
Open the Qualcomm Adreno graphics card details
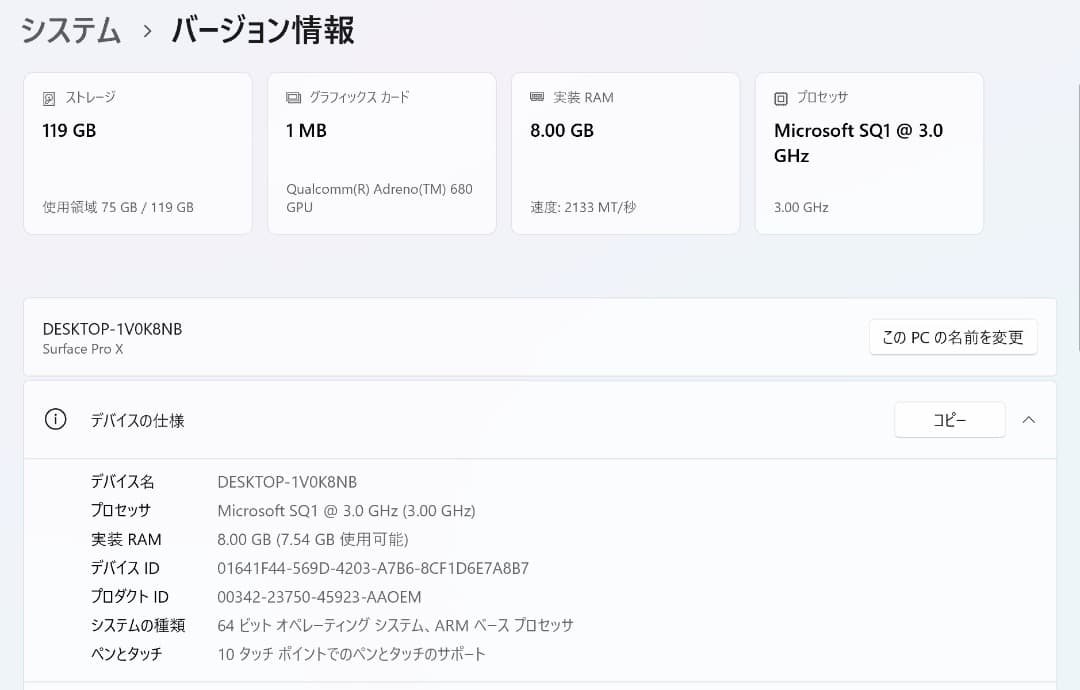coord(381,152)
